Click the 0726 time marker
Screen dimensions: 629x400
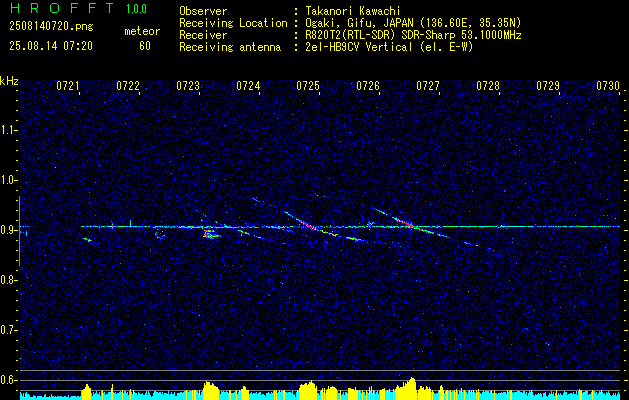[368, 86]
